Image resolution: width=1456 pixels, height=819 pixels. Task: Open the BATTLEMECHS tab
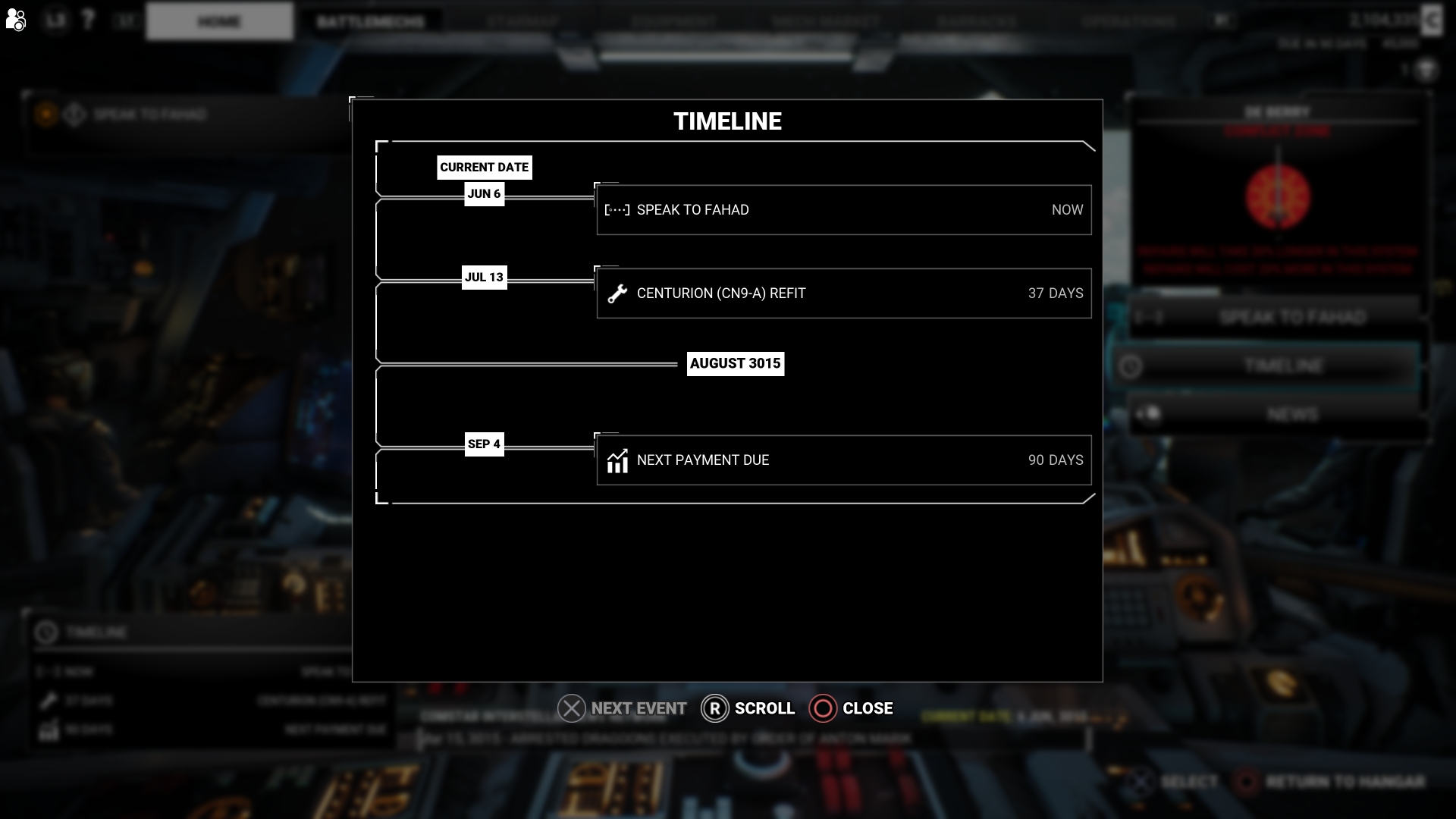[370, 21]
